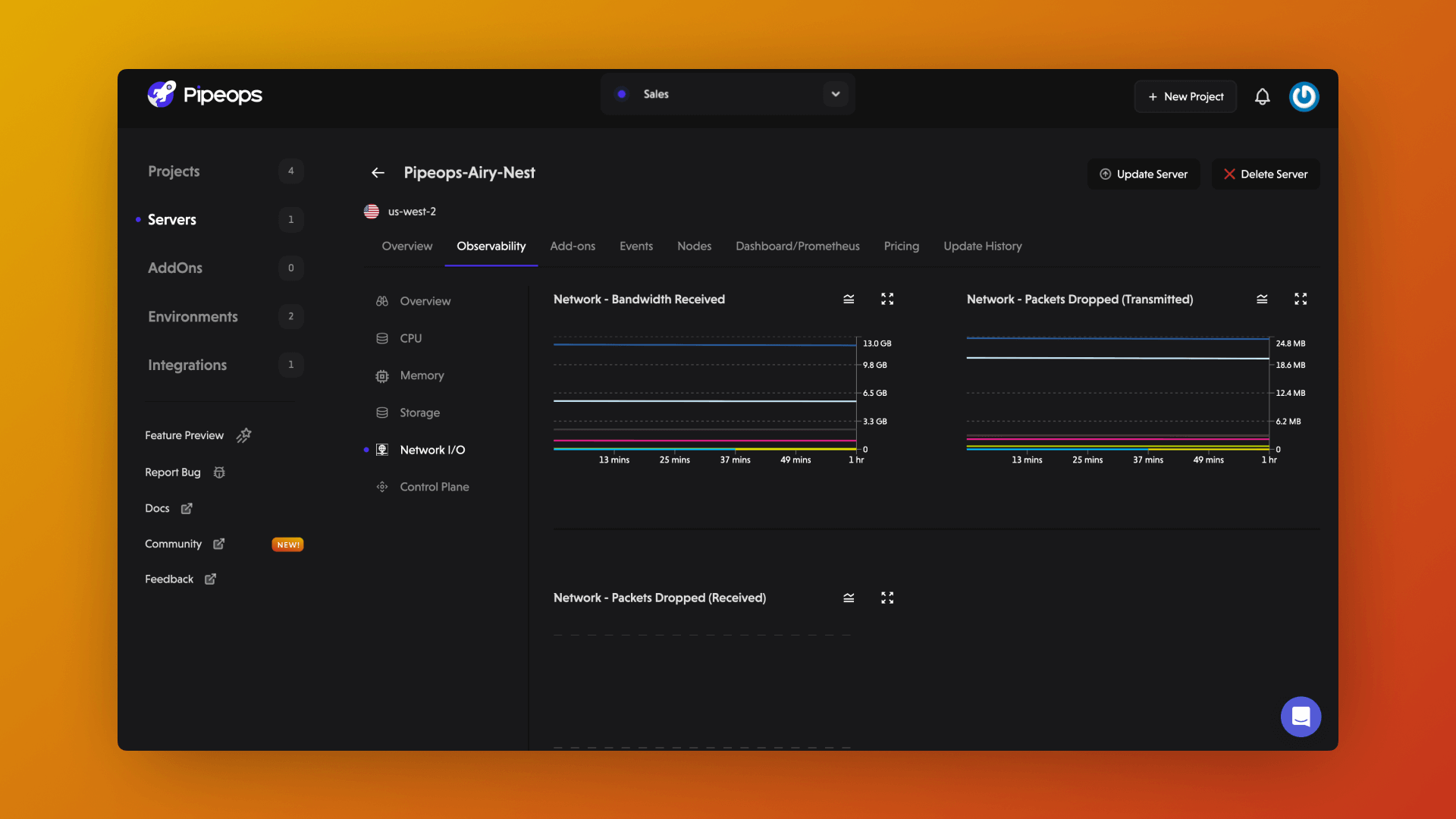Click the Update Server button
Viewport: 1456px width, 819px height.
(1144, 174)
